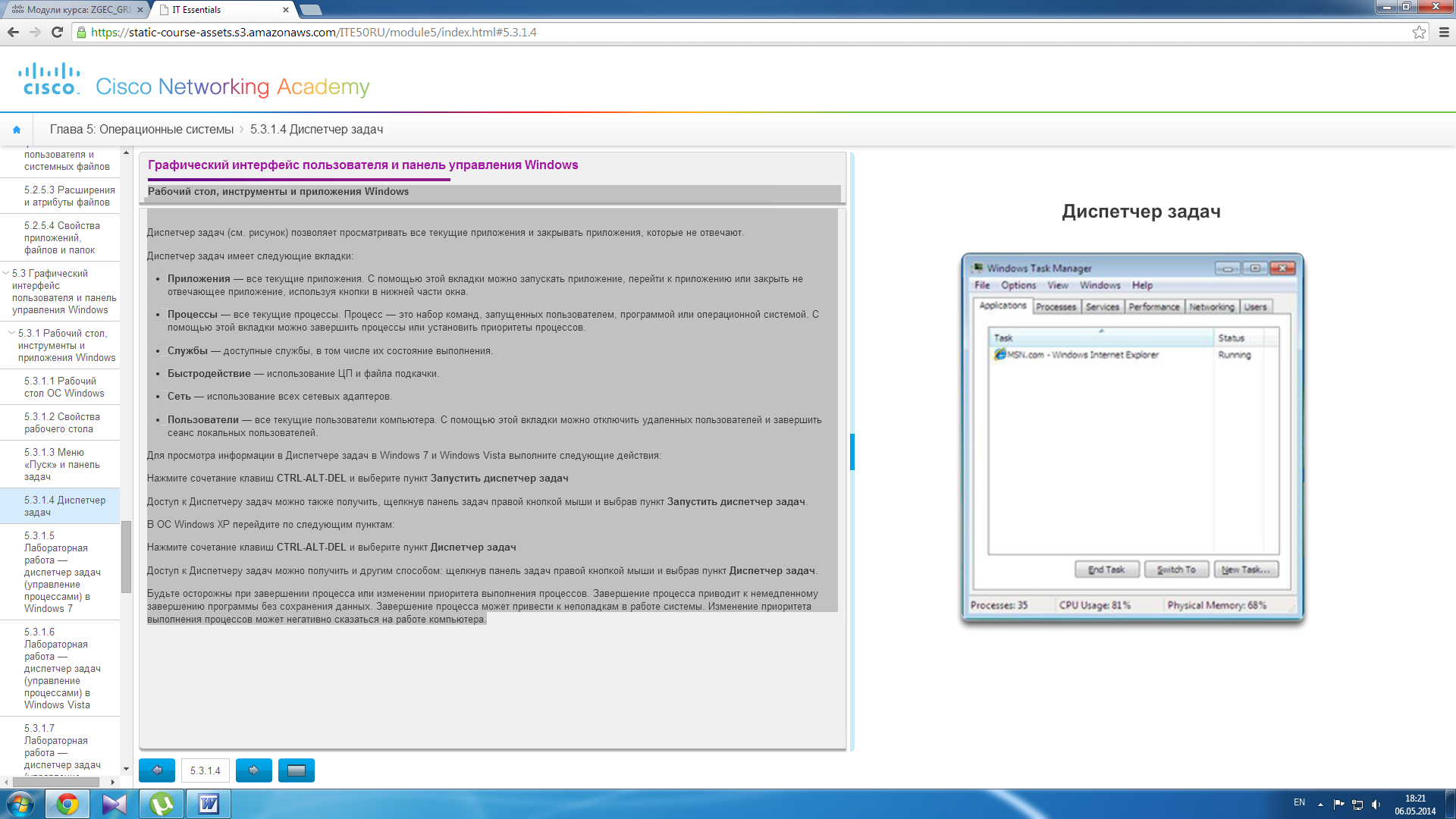
Task: Open the Chrome menu icon
Action: 1444,32
